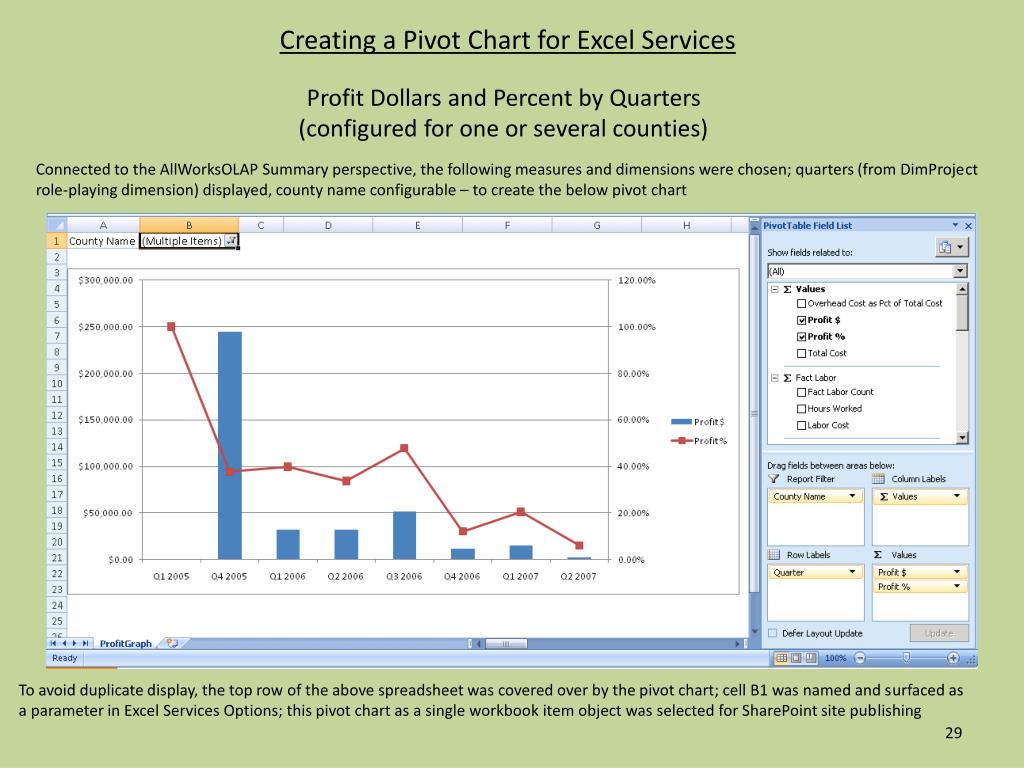
Task: Click the select-all corner of the sheet
Action: (56, 225)
